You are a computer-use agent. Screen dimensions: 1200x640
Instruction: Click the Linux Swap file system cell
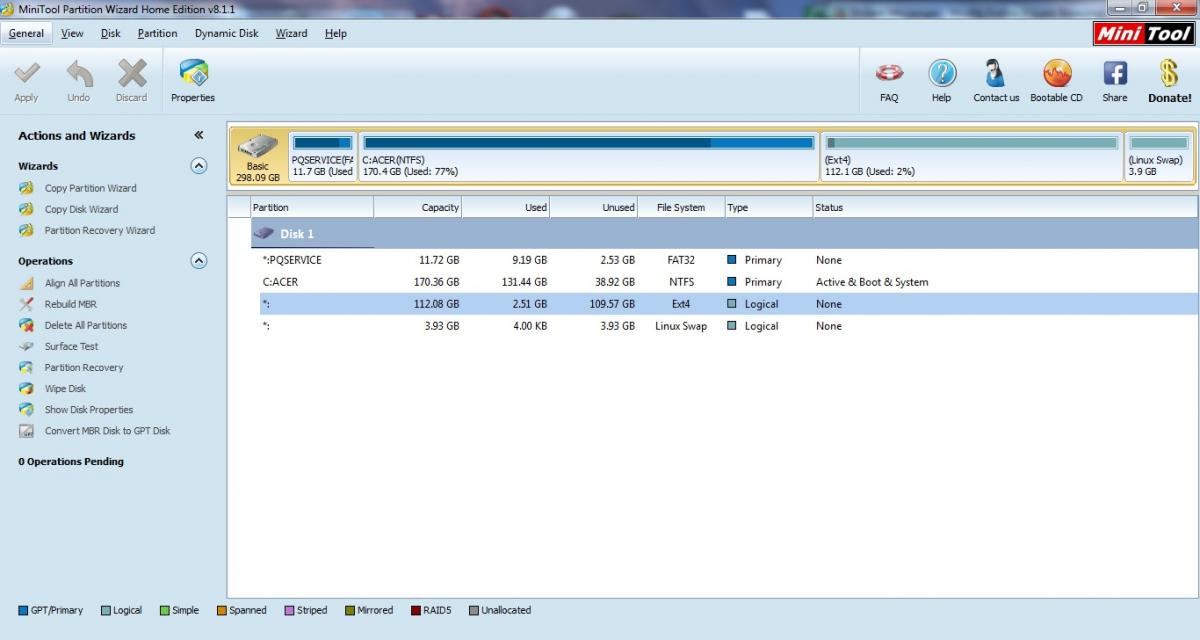tap(681, 326)
